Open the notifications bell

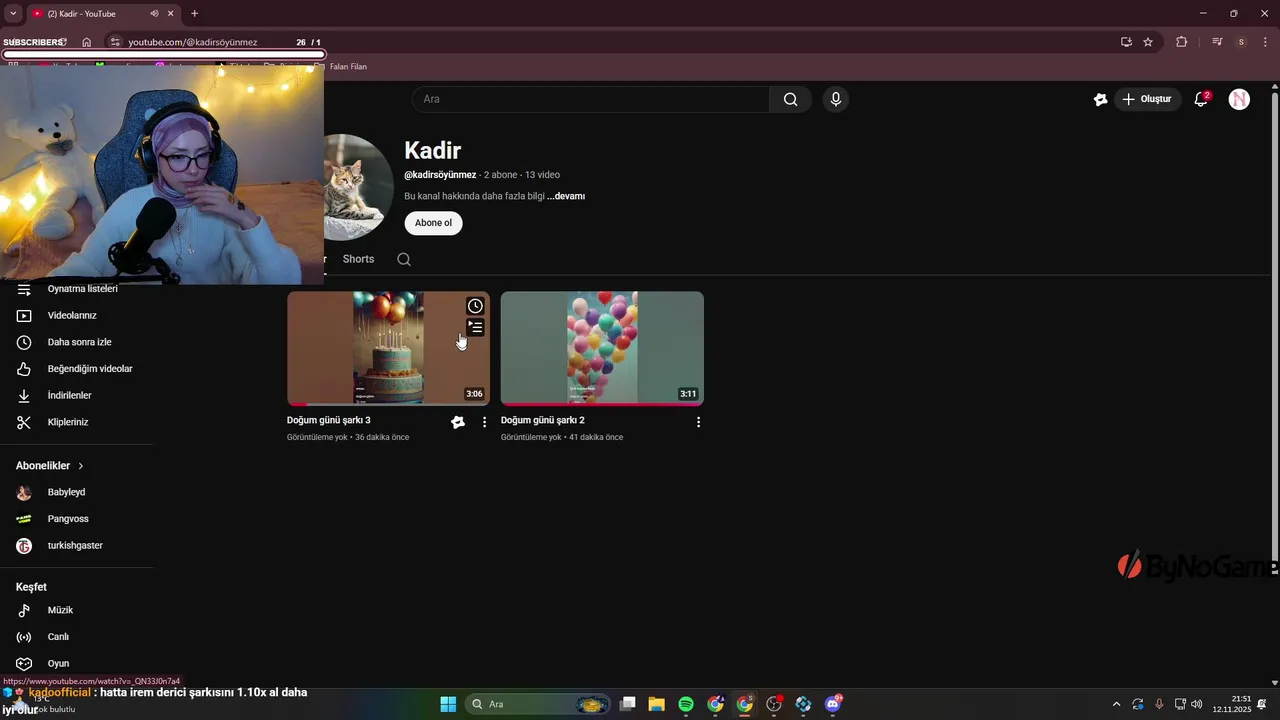[1202, 99]
